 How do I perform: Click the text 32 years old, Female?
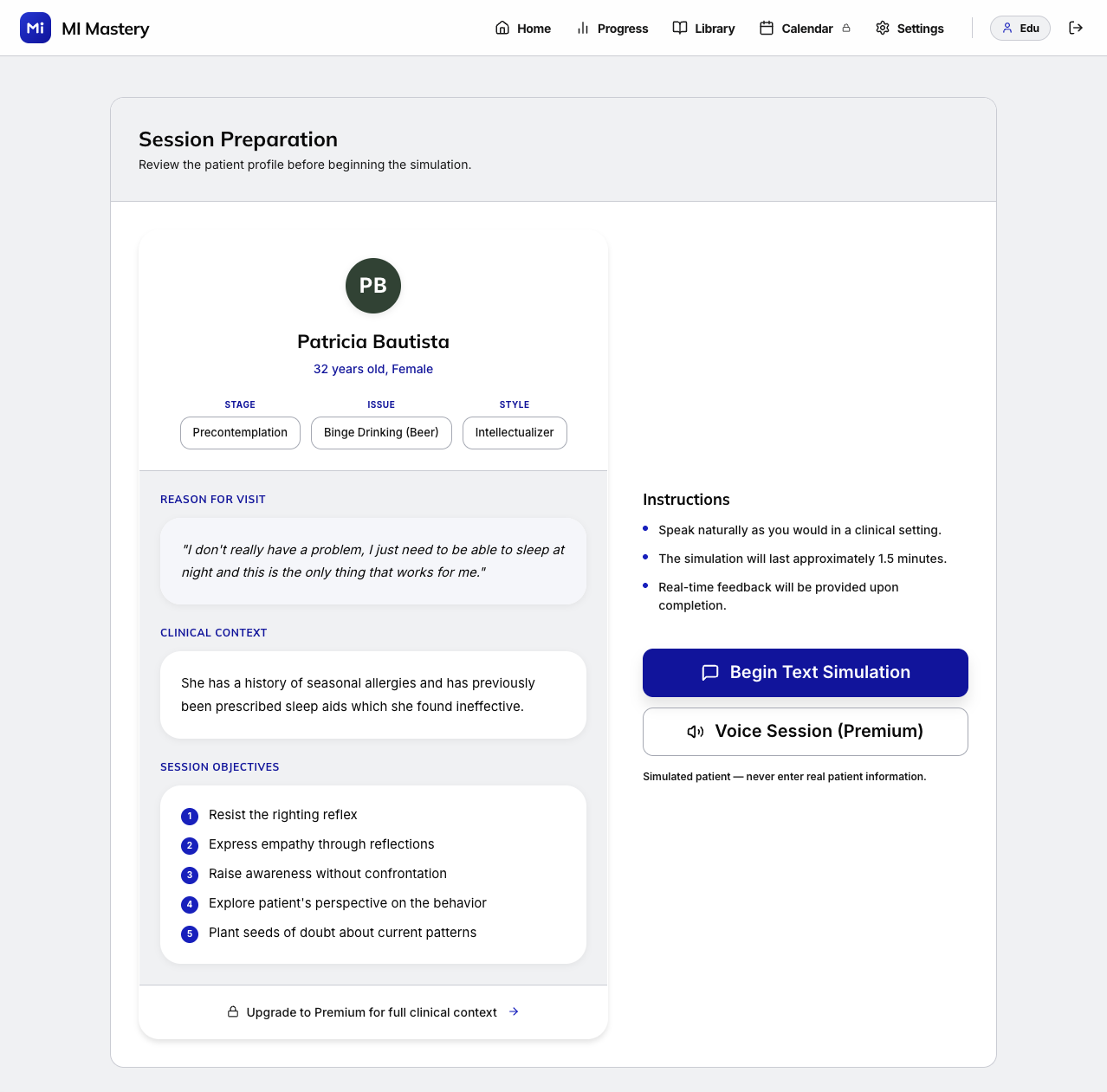click(373, 369)
